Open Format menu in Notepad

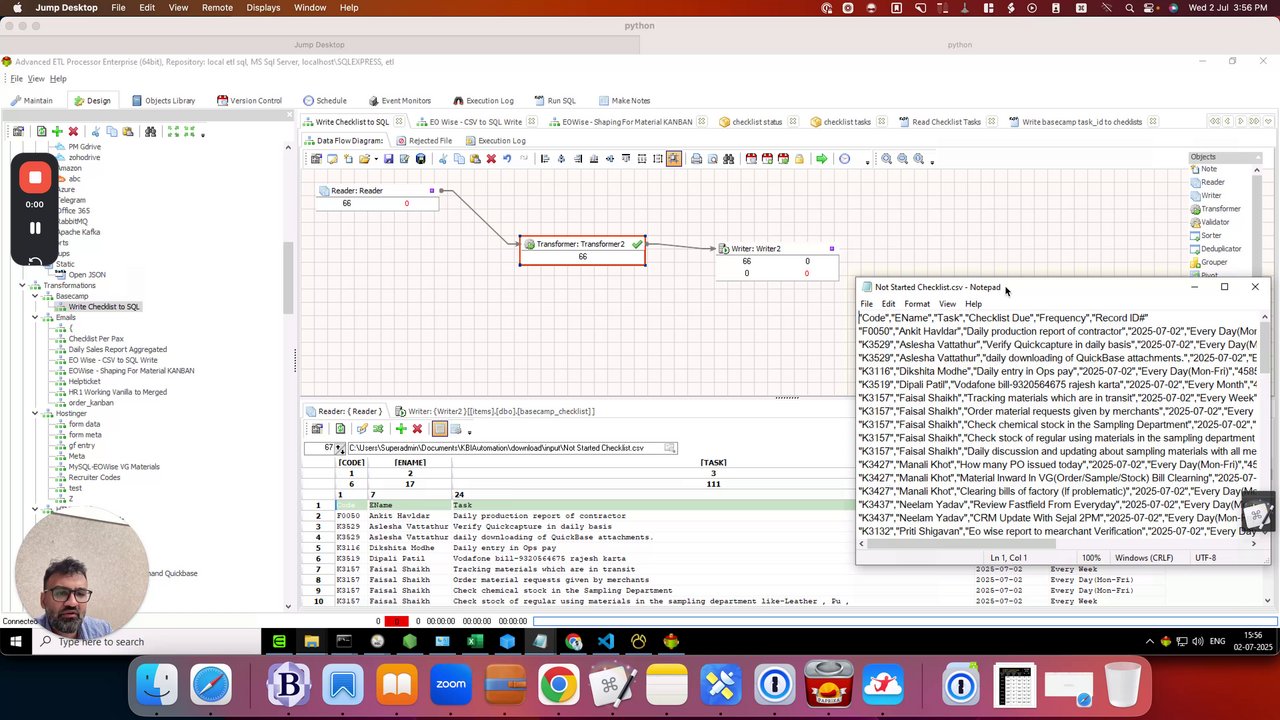click(916, 304)
